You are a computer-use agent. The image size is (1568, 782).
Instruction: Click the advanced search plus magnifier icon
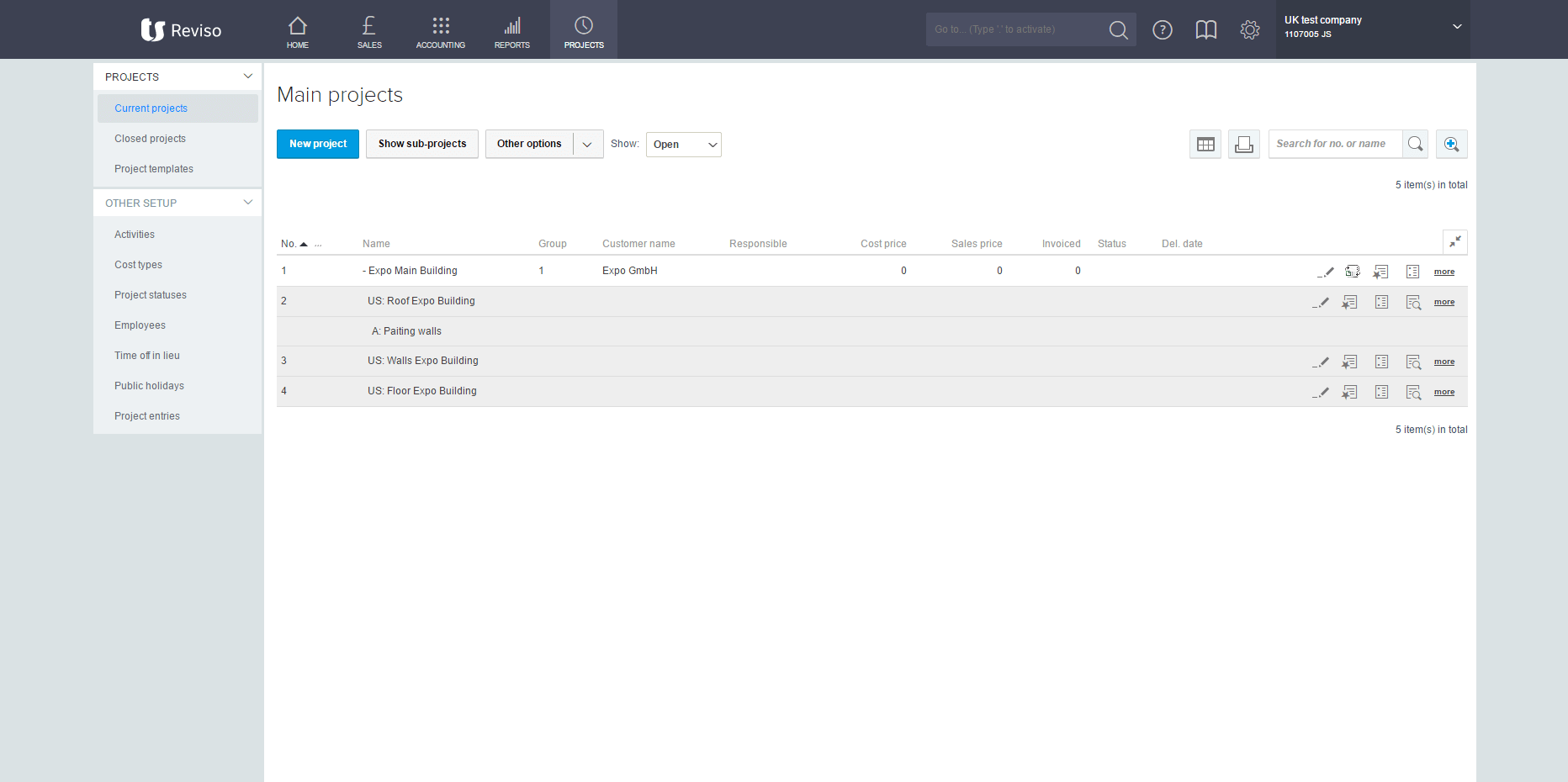click(x=1452, y=144)
